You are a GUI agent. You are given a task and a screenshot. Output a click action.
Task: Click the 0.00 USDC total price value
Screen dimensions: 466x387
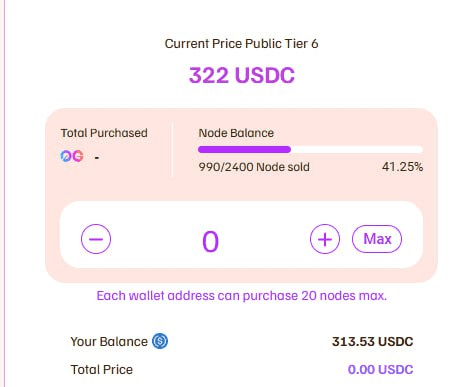coord(380,370)
